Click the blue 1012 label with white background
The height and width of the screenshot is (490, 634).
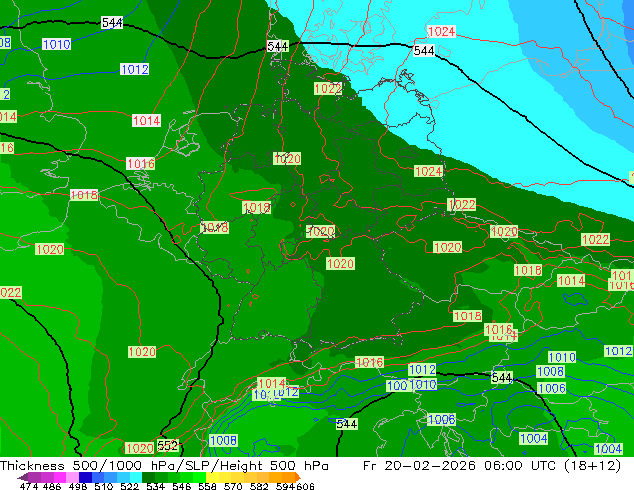pos(135,69)
